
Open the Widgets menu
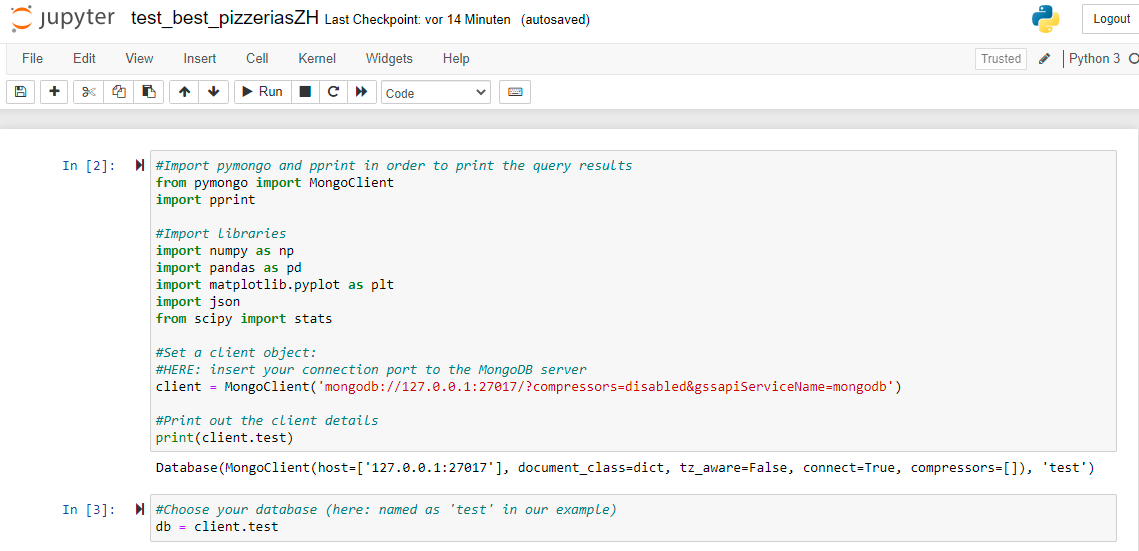389,59
